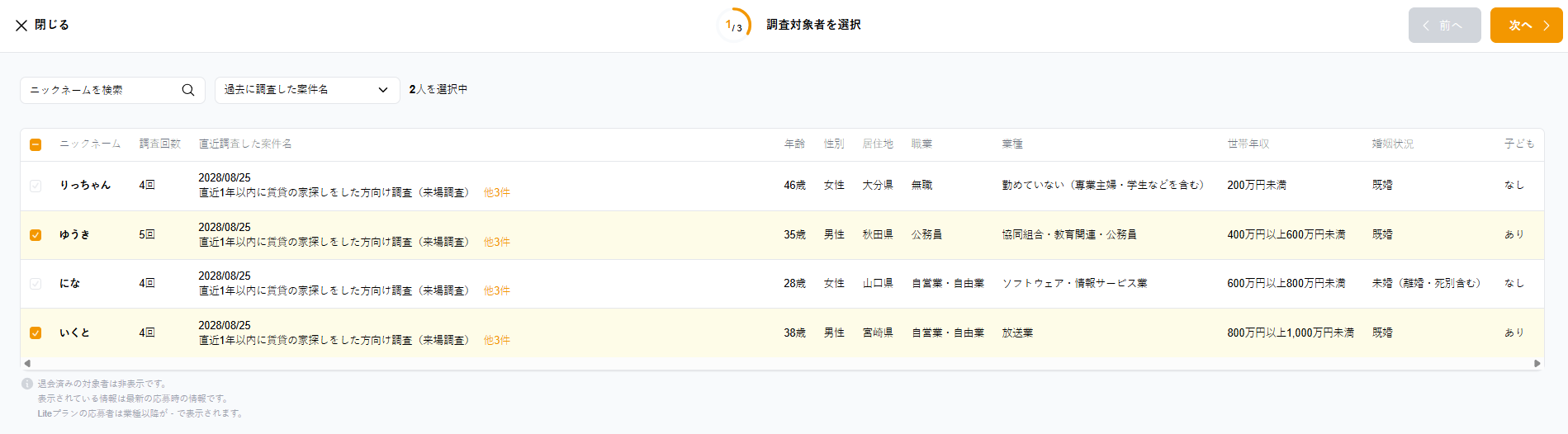Click the 前へ back button
Image resolution: width=1568 pixels, height=434 pixels.
(x=1444, y=26)
